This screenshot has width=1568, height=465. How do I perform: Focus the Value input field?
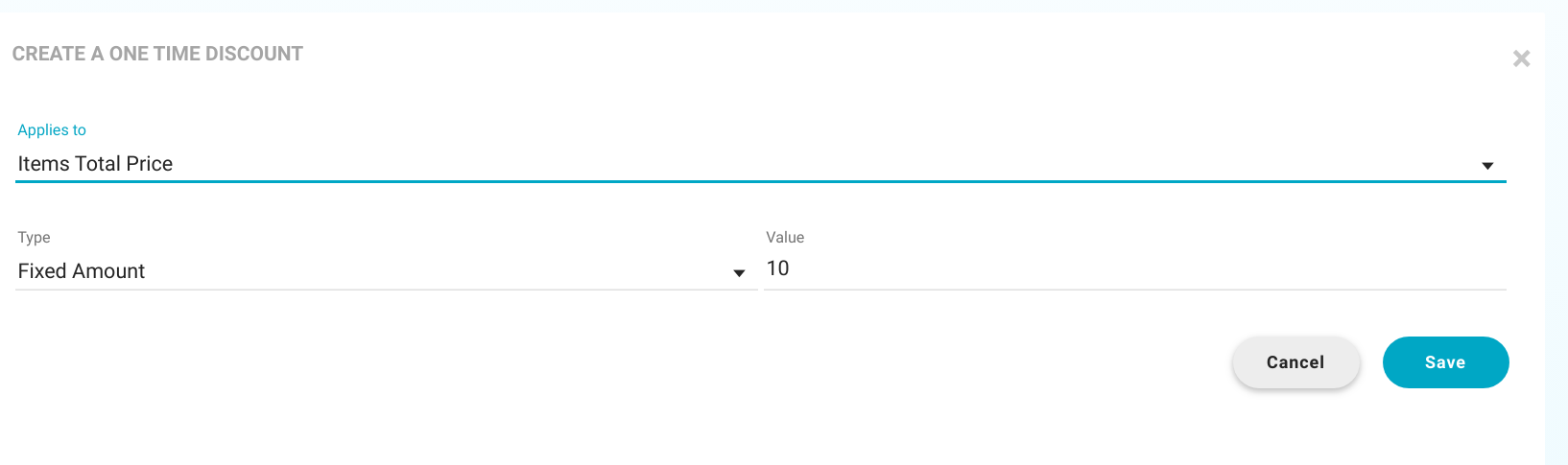pos(1134,268)
